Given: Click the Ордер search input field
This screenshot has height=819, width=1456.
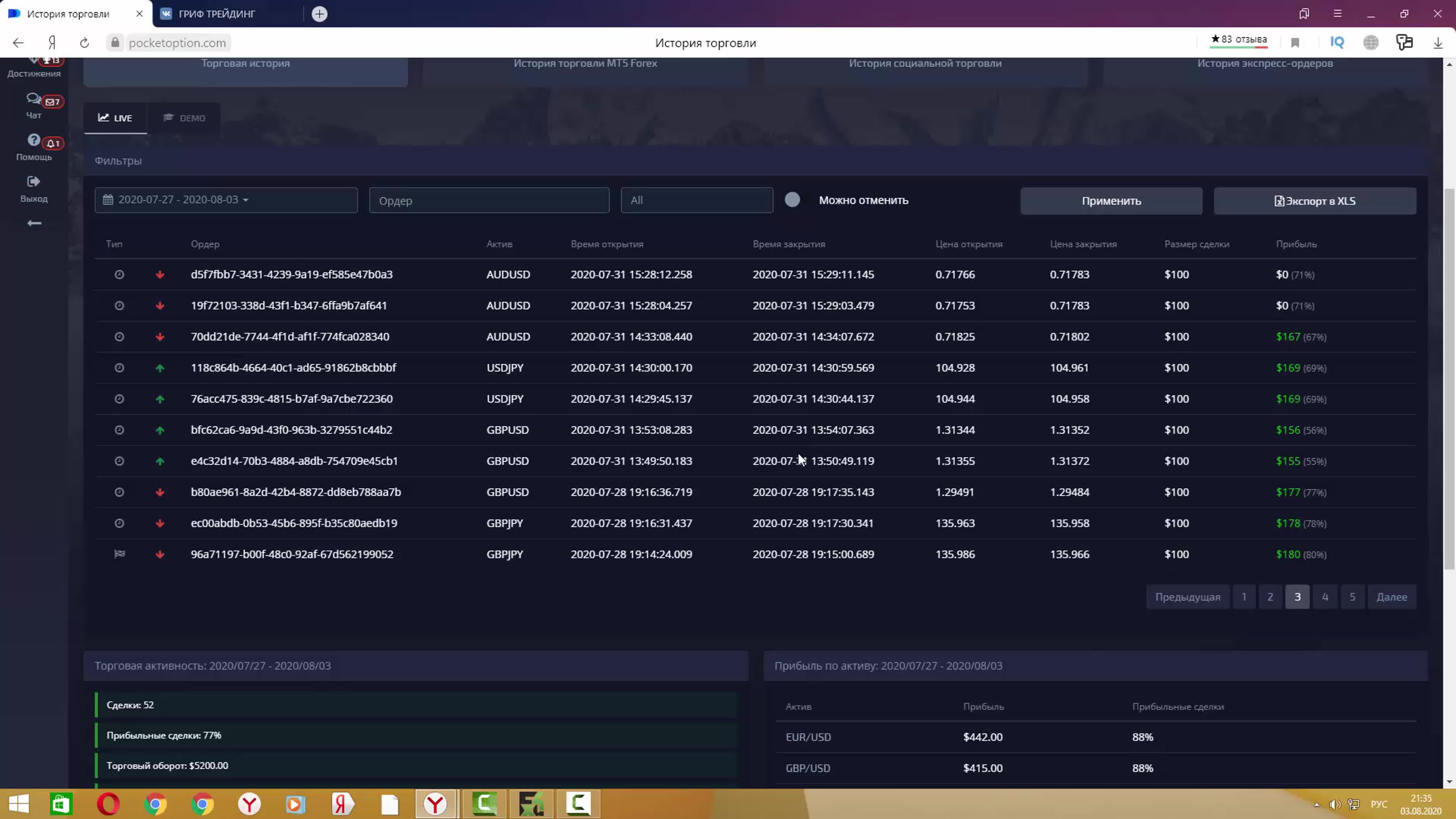Looking at the screenshot, I should point(489,200).
